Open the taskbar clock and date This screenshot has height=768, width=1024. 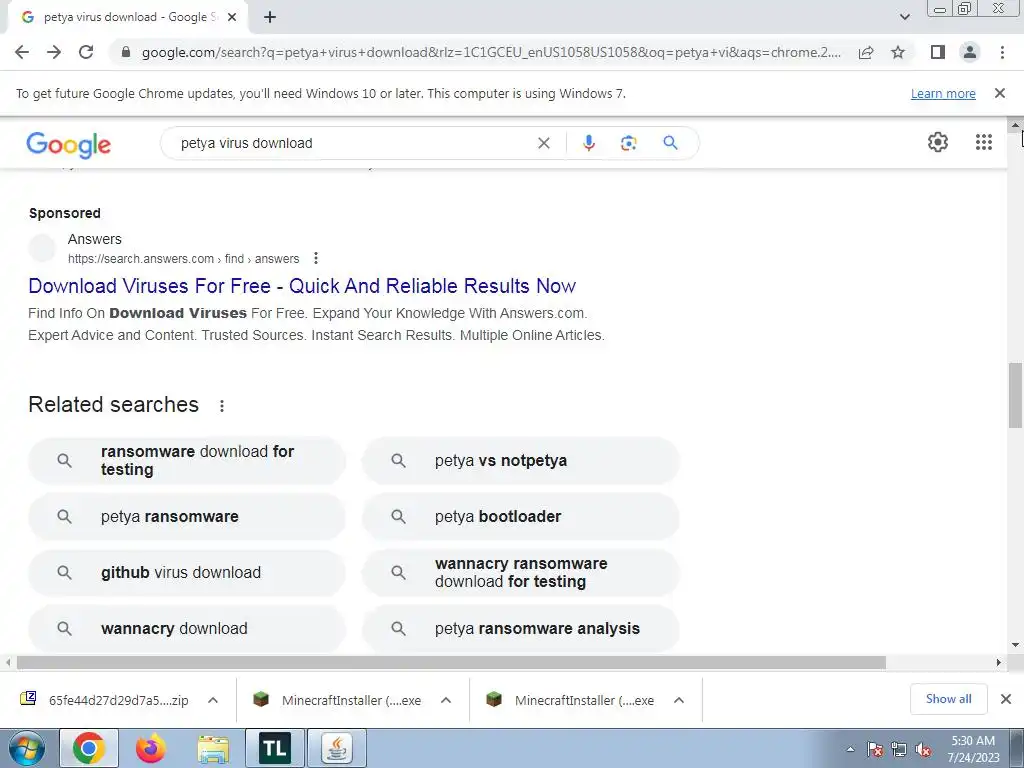[973, 749]
